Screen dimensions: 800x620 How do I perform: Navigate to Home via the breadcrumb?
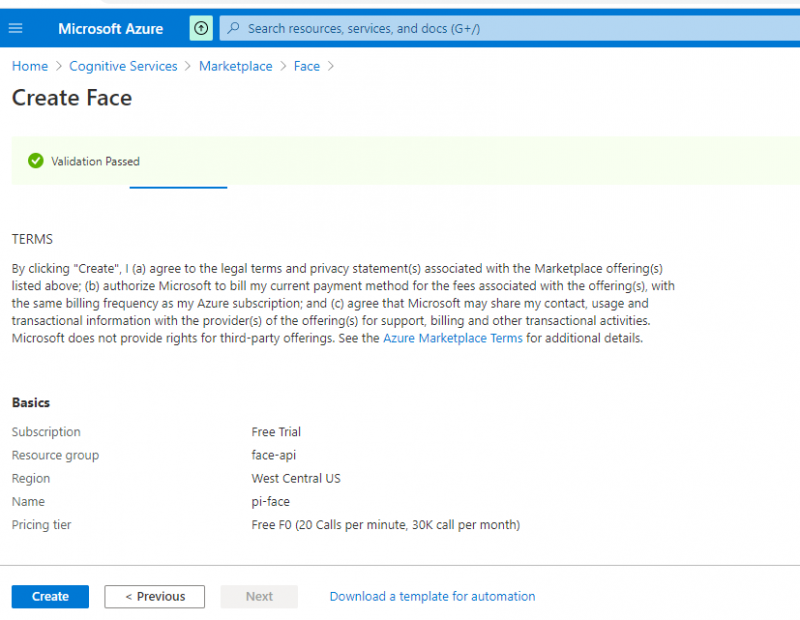(29, 66)
